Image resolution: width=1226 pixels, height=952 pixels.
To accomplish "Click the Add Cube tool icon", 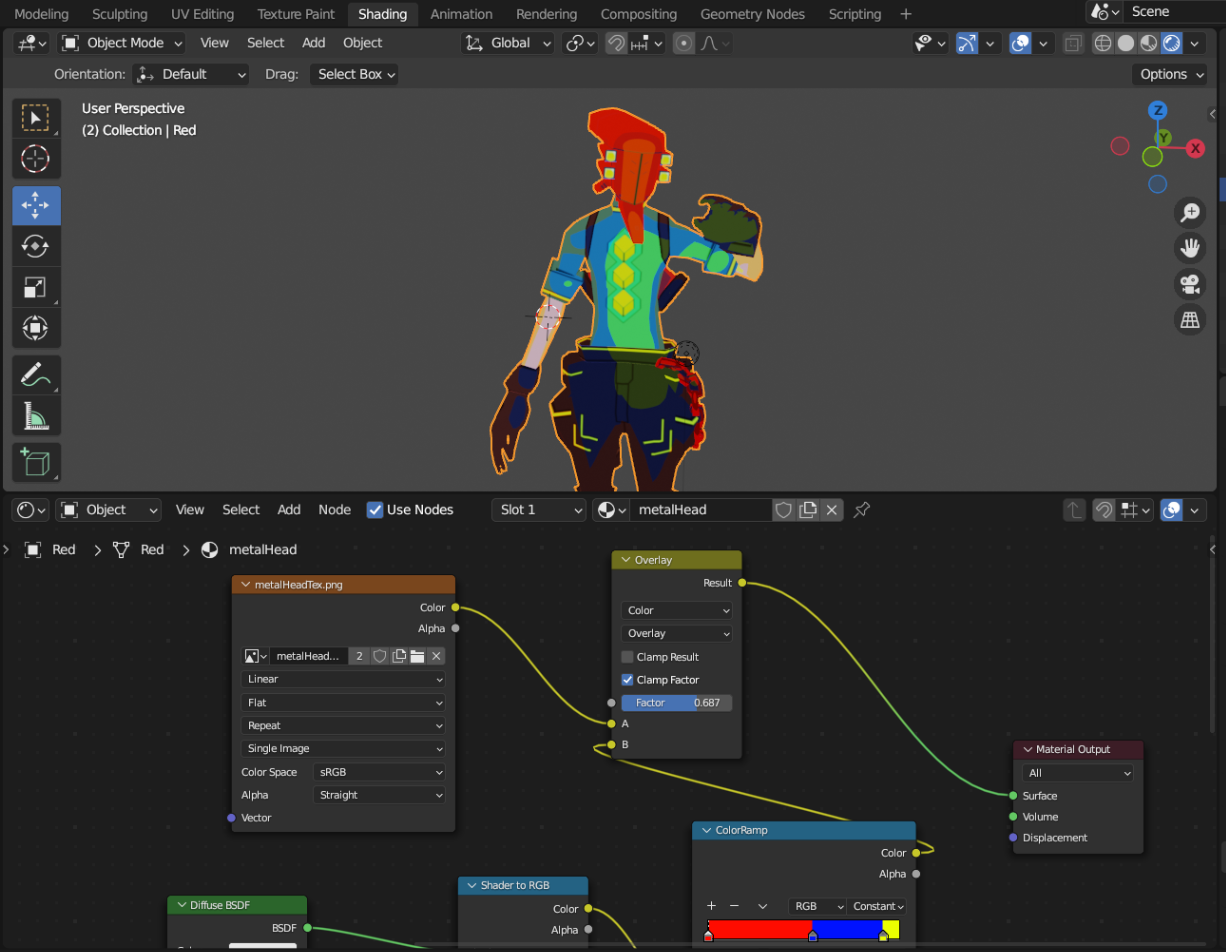I will pyautogui.click(x=36, y=463).
